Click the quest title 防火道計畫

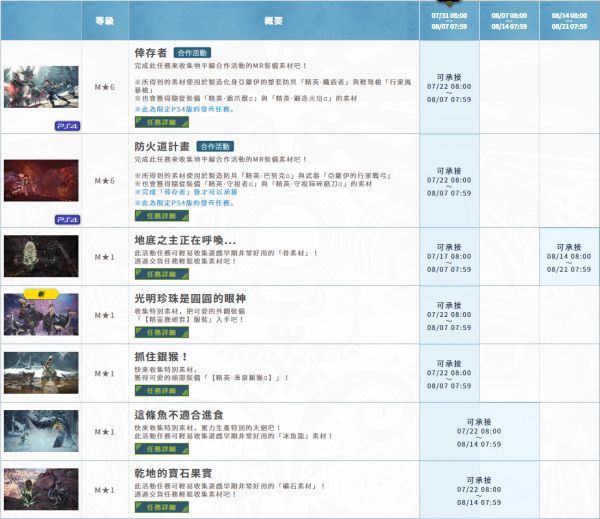(x=162, y=147)
